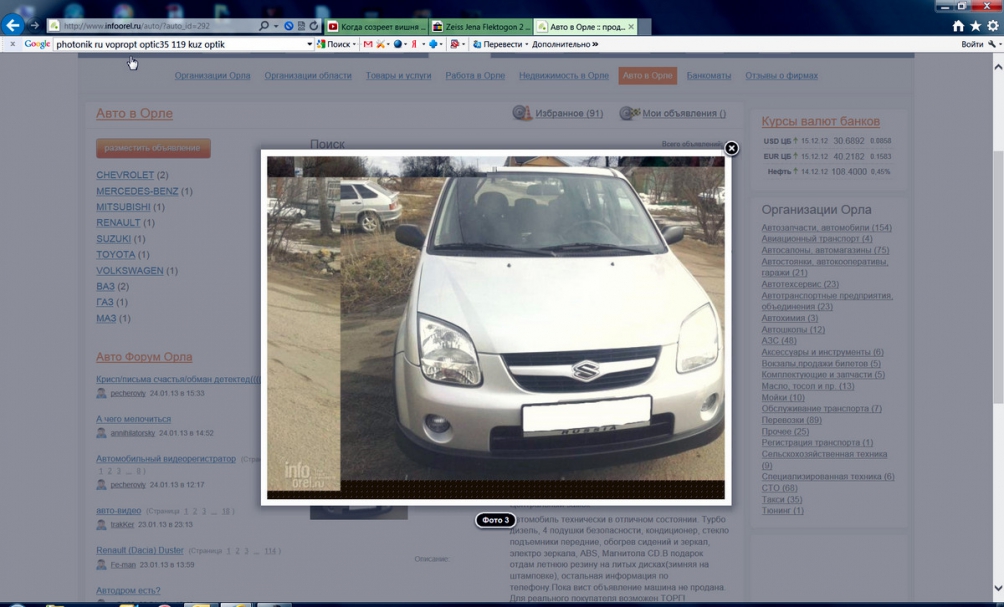The height and width of the screenshot is (607, 1004).
Task: Click the user avatar icon beside Fe-man
Action: 101,565
